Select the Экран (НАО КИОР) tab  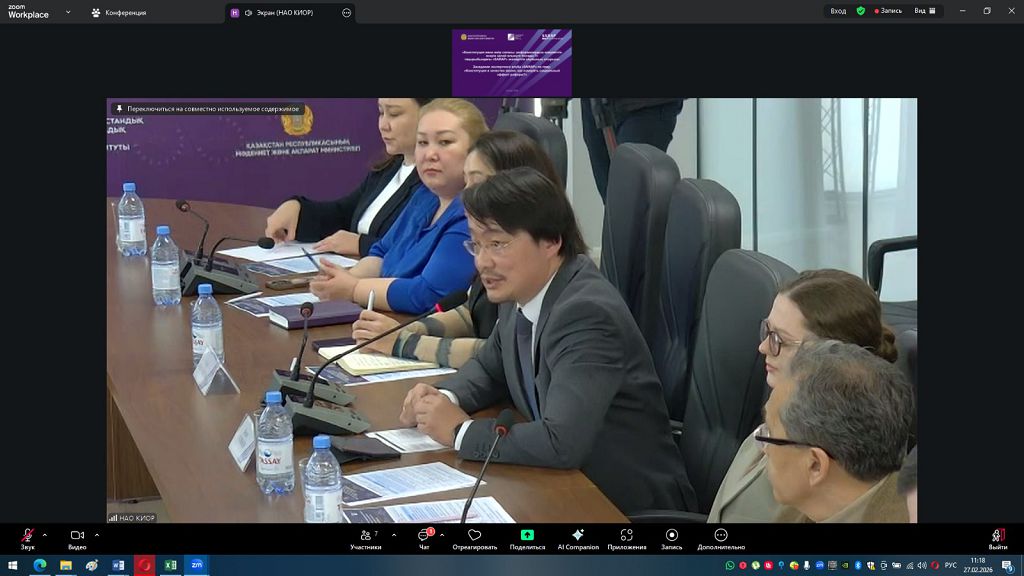coord(280,12)
